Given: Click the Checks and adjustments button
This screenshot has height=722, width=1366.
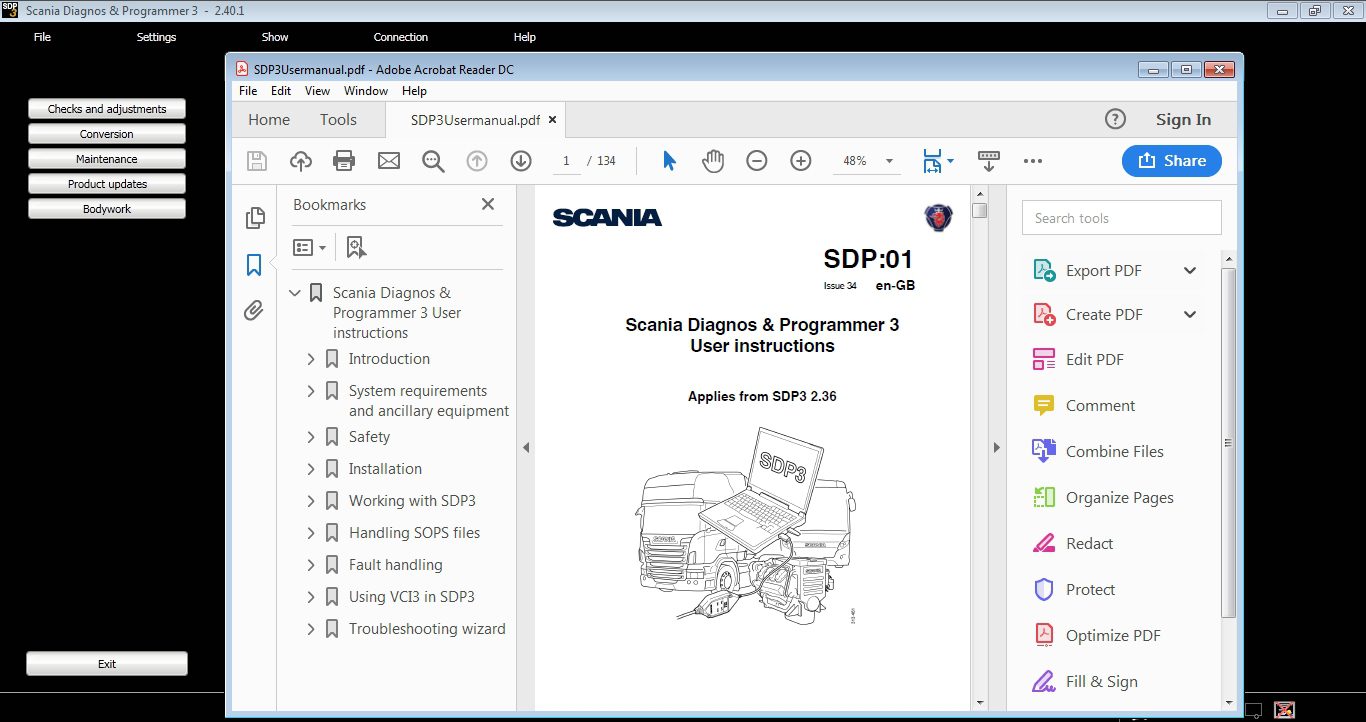Looking at the screenshot, I should pos(106,108).
